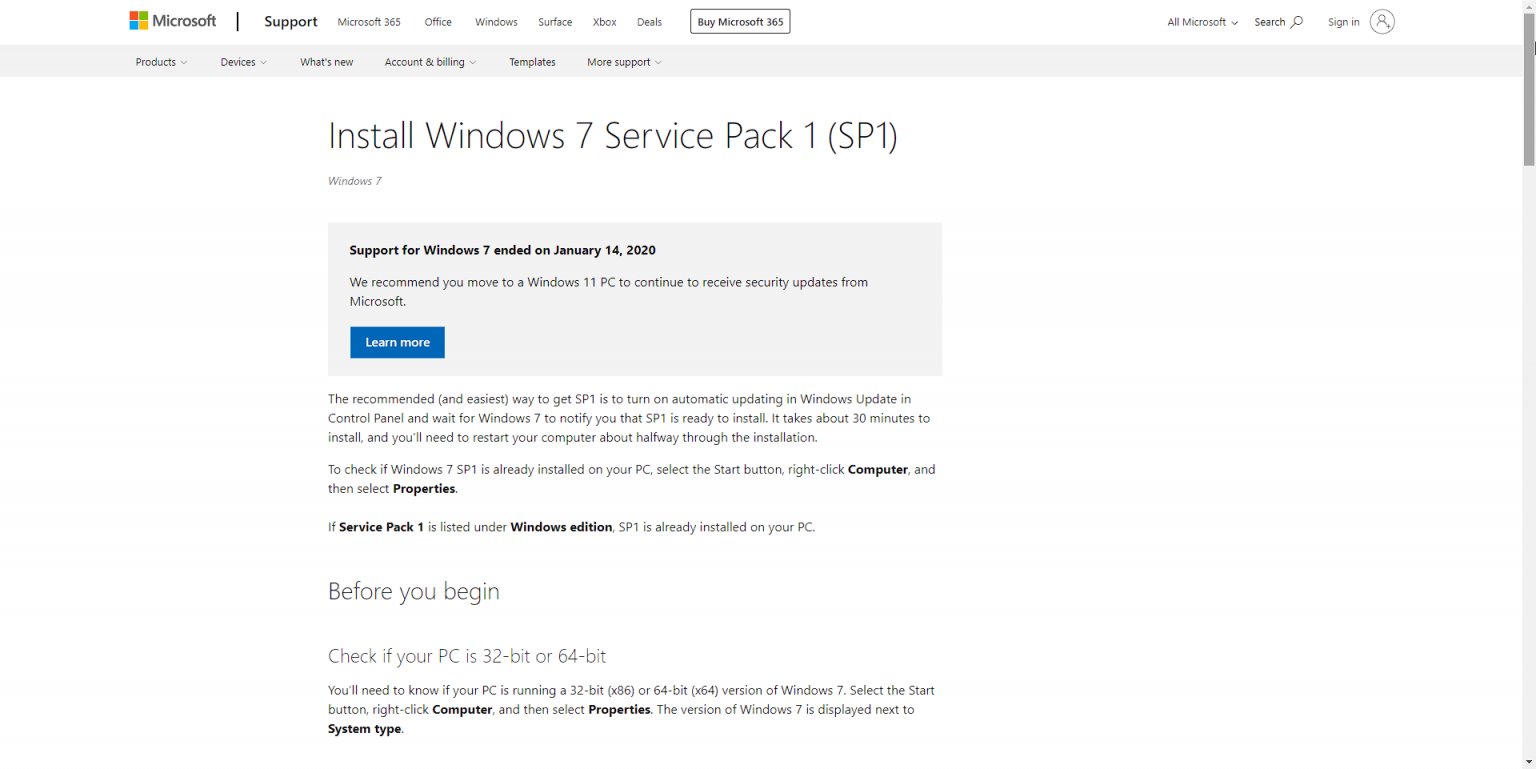This screenshot has width=1536, height=769.
Task: Select the Xbox navigation link
Action: pyautogui.click(x=604, y=21)
